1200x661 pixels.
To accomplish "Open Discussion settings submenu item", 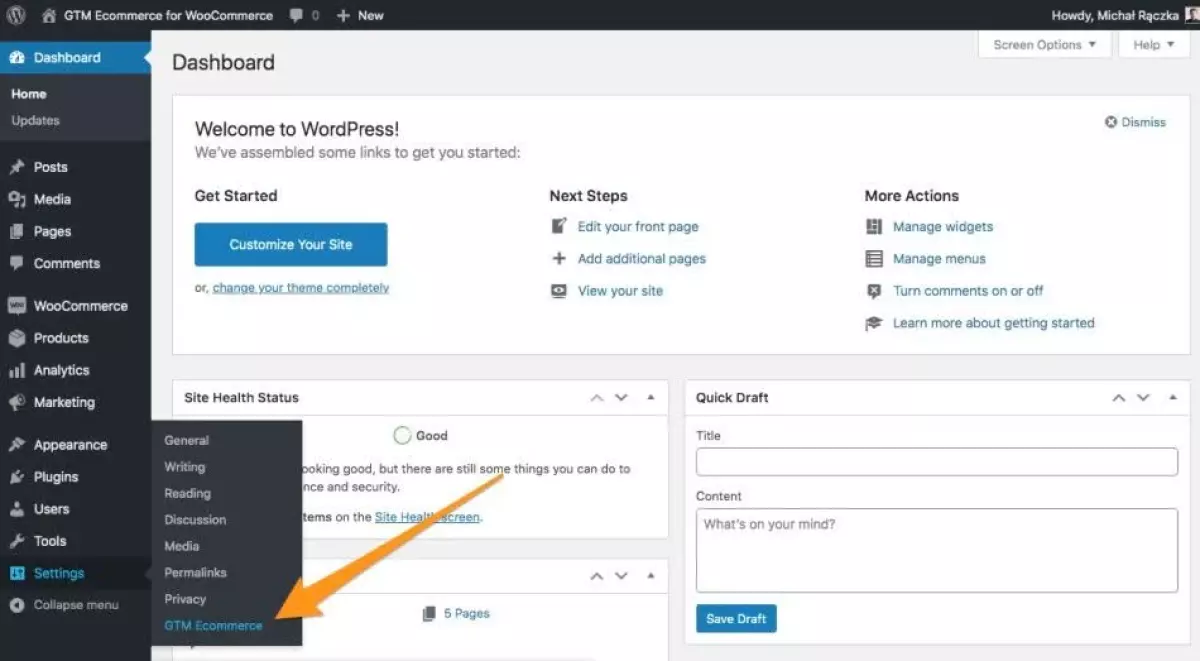I will [x=196, y=520].
